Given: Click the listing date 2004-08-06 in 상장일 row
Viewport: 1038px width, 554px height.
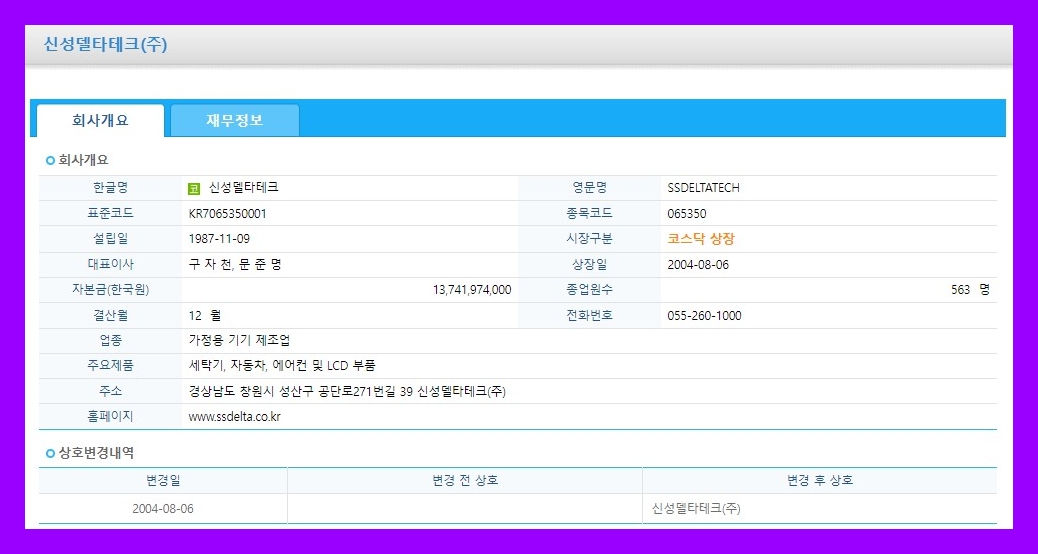Looking at the screenshot, I should point(698,265).
